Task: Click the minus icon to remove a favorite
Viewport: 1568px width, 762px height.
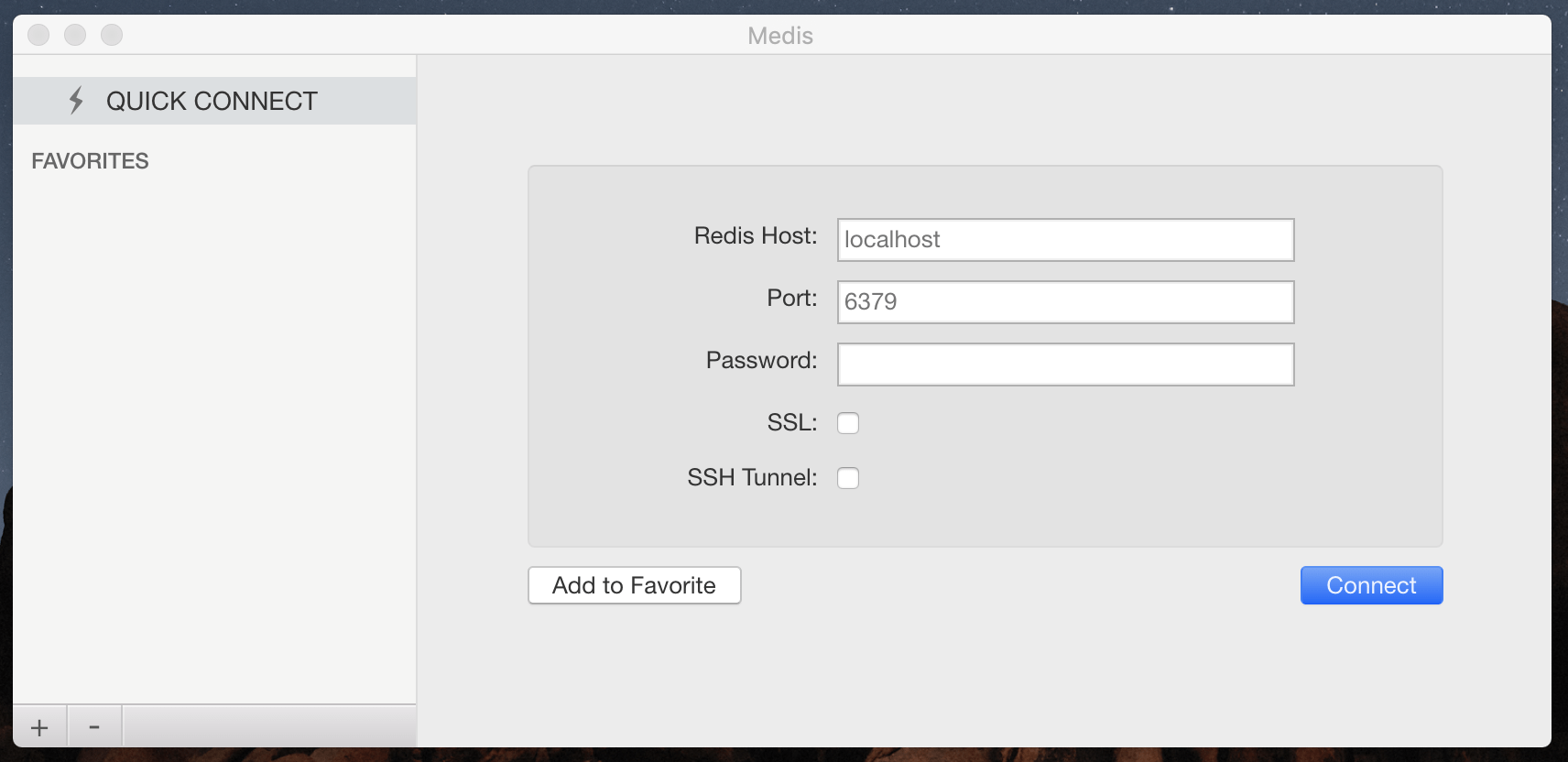Action: [x=94, y=726]
